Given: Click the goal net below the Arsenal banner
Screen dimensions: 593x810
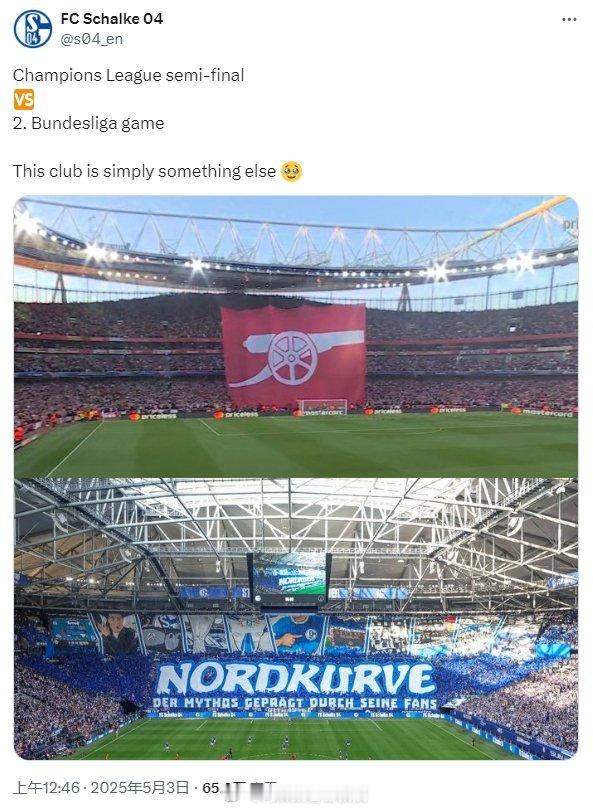Looking at the screenshot, I should [322, 407].
